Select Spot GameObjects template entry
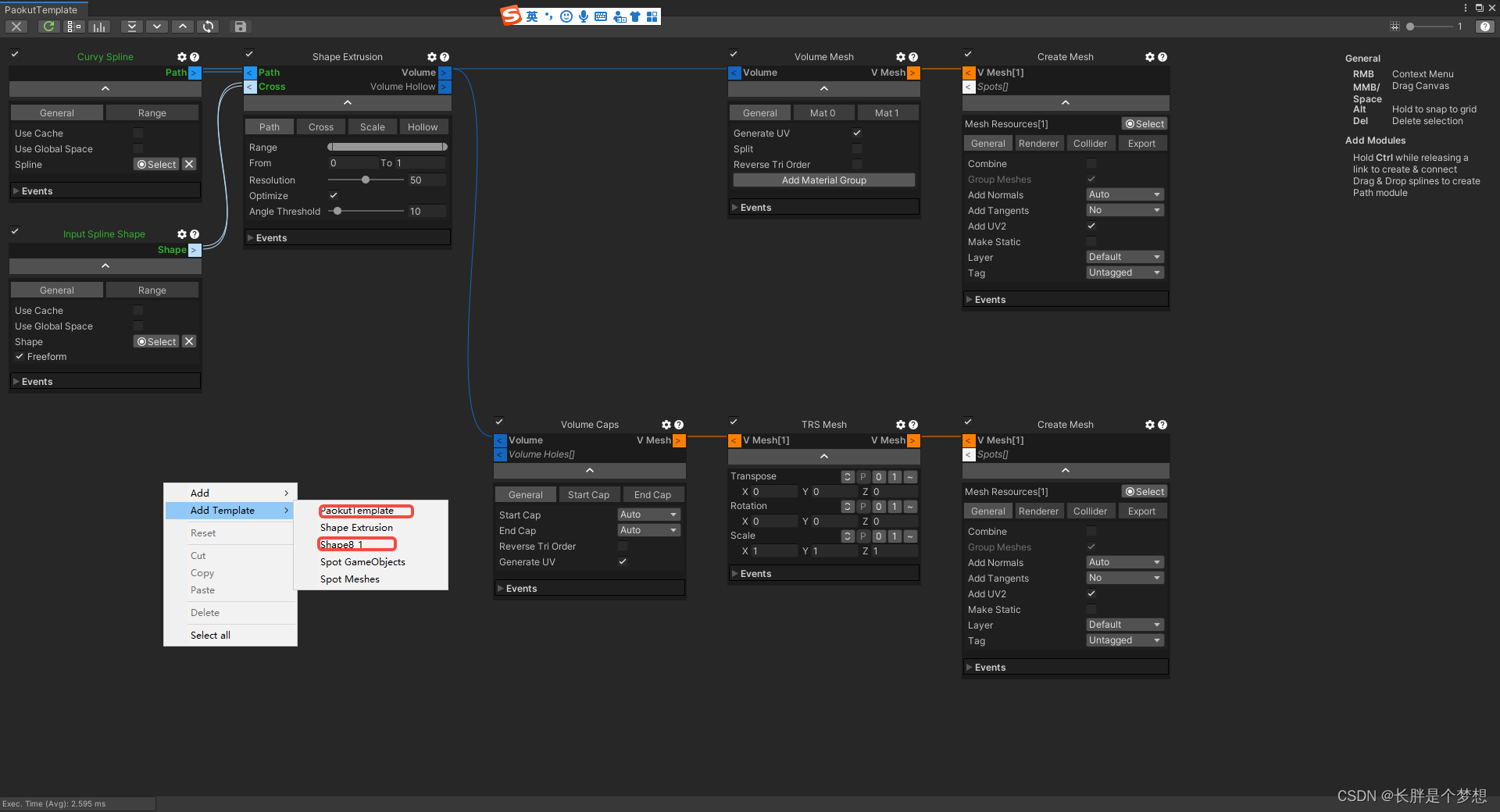1500x812 pixels. pyautogui.click(x=362, y=562)
